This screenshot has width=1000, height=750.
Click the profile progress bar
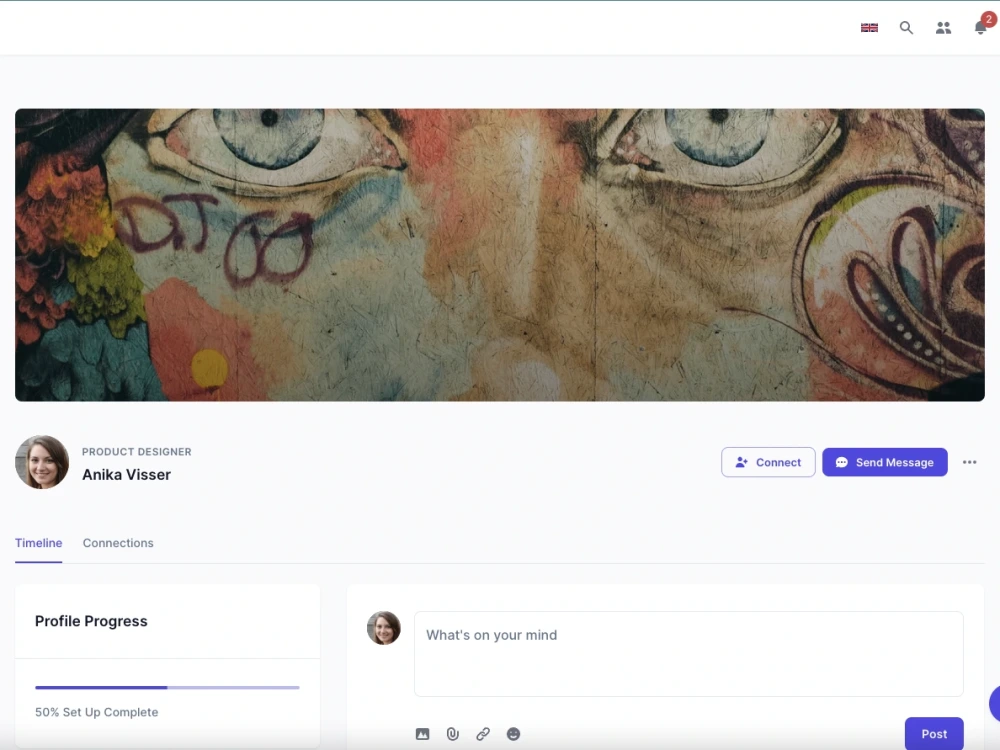point(167,688)
